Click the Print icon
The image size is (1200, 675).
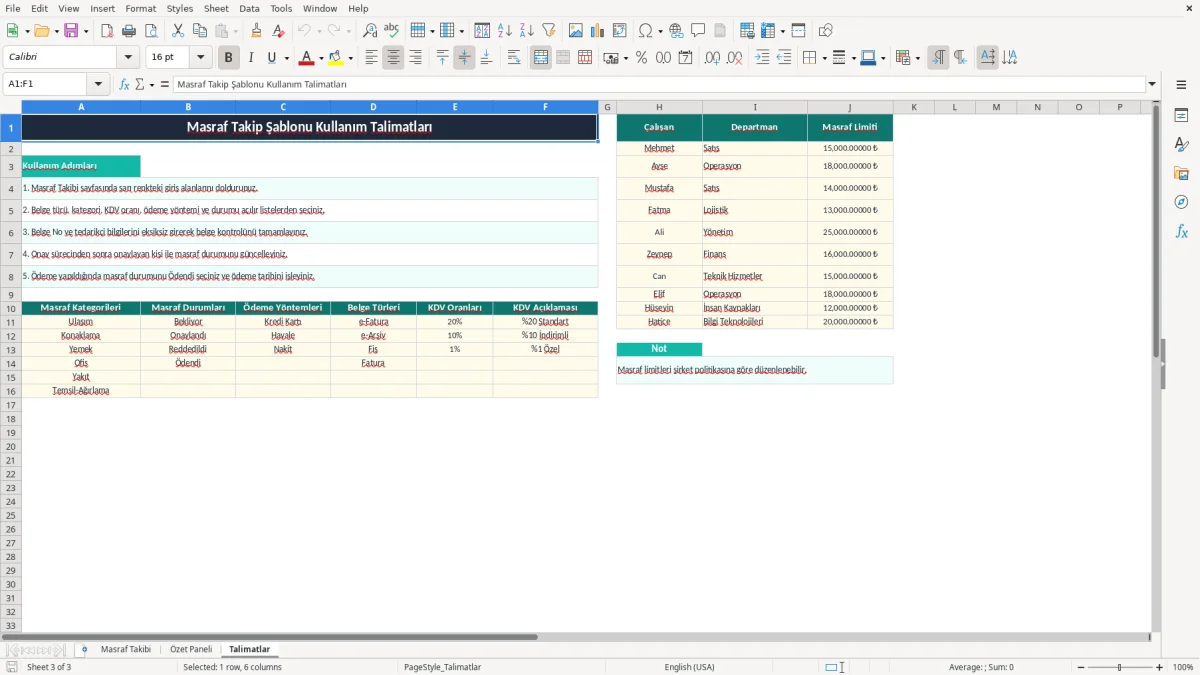(x=129, y=31)
